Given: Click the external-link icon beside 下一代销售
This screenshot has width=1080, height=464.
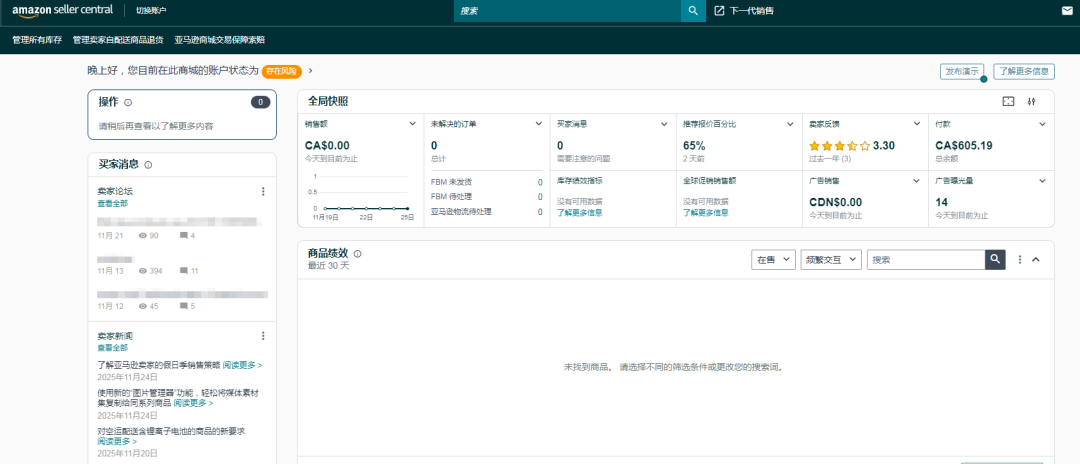Looking at the screenshot, I should tap(719, 10).
